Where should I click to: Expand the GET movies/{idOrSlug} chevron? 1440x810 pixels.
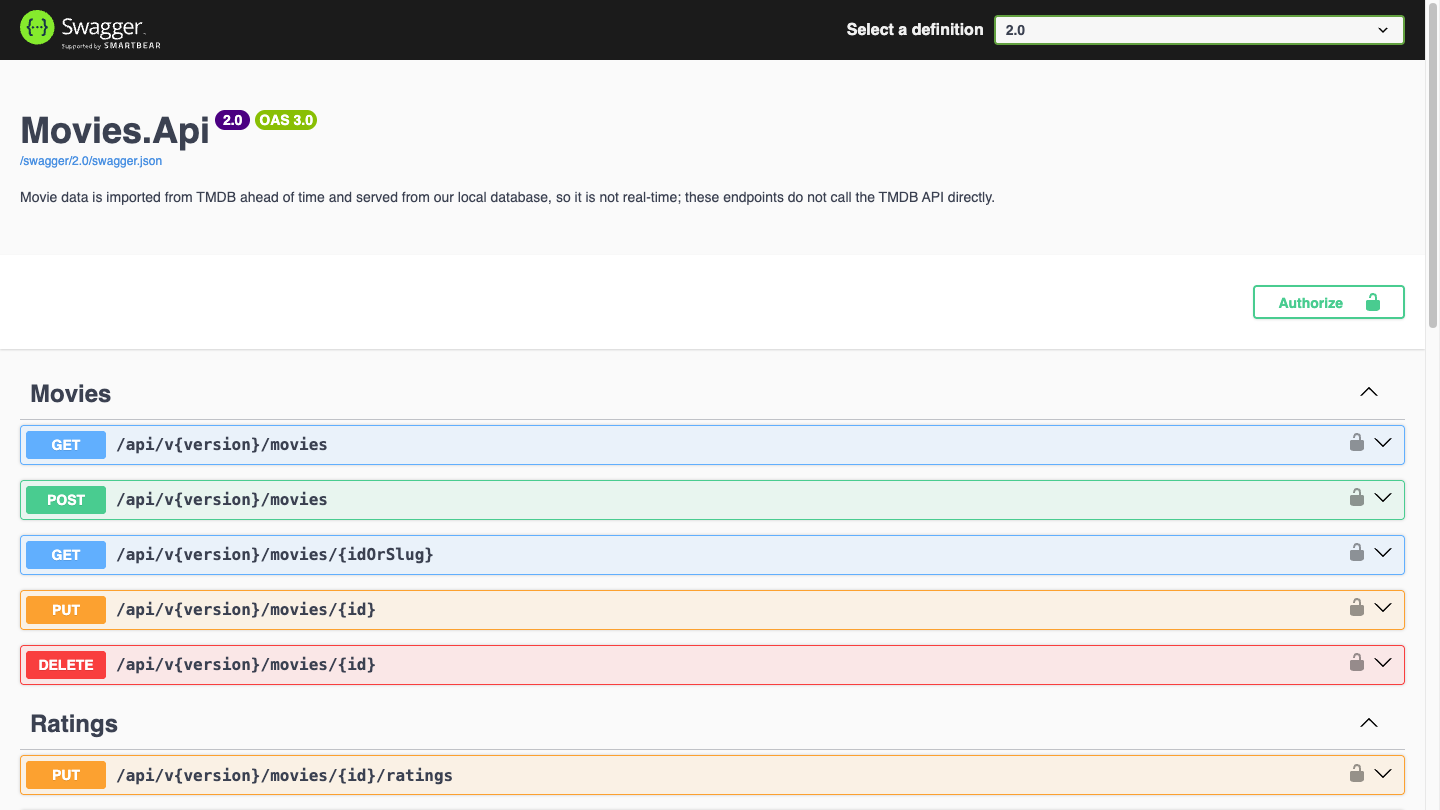[x=1384, y=553]
